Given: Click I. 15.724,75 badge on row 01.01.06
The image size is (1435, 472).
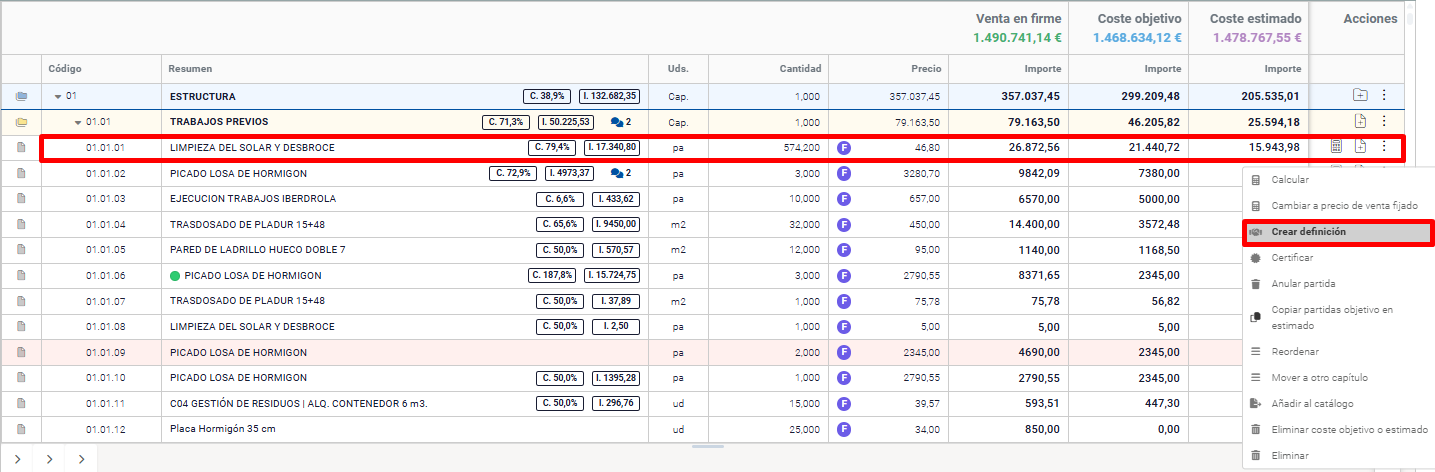Looking at the screenshot, I should (613, 275).
